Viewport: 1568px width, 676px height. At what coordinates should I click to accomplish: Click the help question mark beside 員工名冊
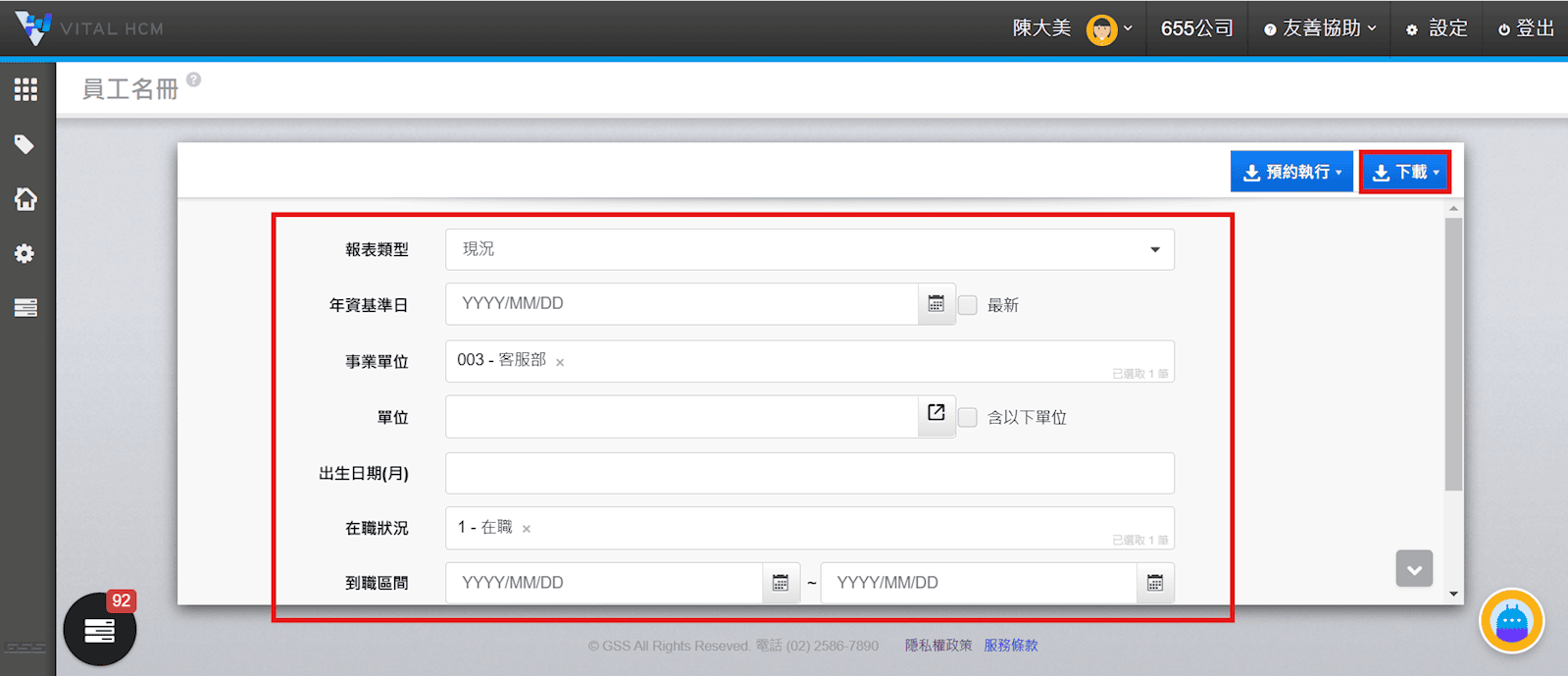point(194,80)
